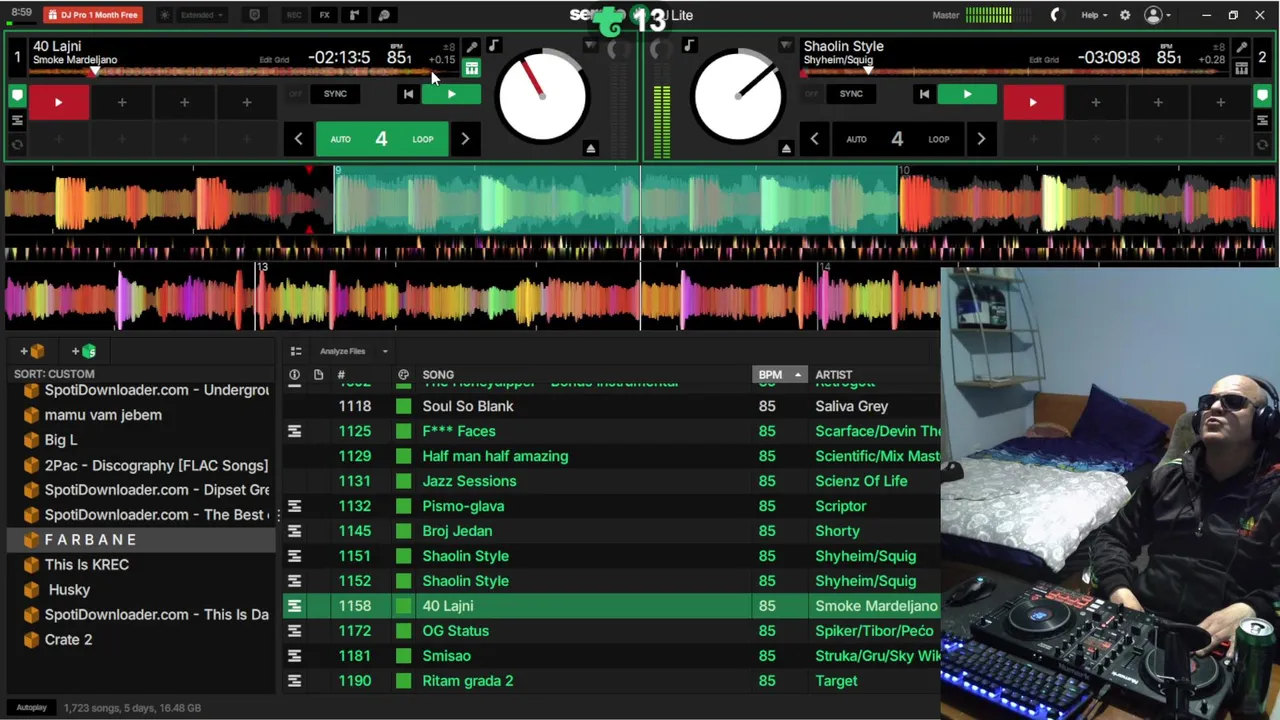This screenshot has height=720, width=1280.
Task: Toggle deck 2 keyboard keylock icon
Action: coord(1241,68)
